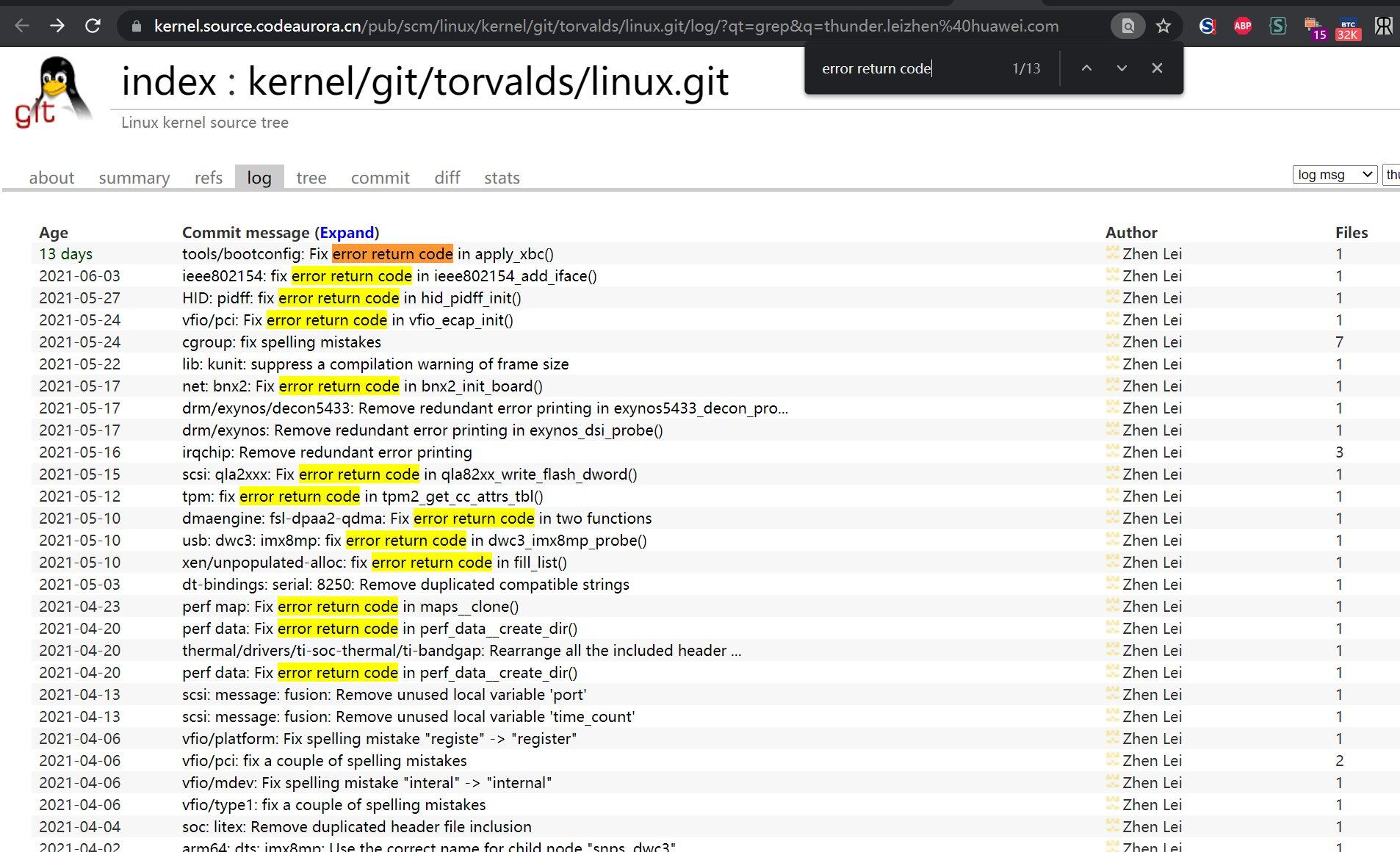Jump to previous find match

[x=1086, y=68]
